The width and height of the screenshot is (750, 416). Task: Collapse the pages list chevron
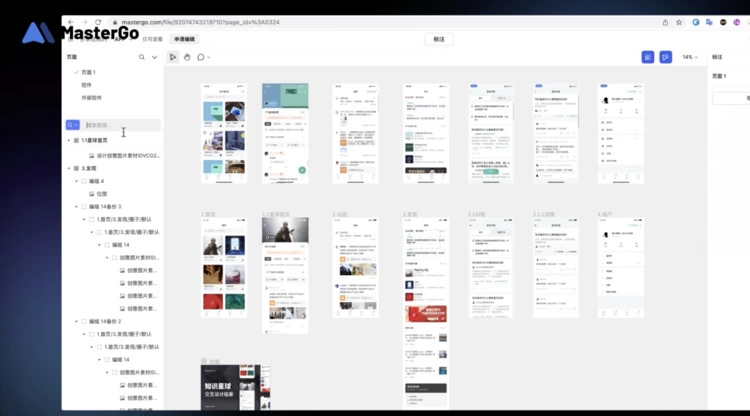point(154,57)
